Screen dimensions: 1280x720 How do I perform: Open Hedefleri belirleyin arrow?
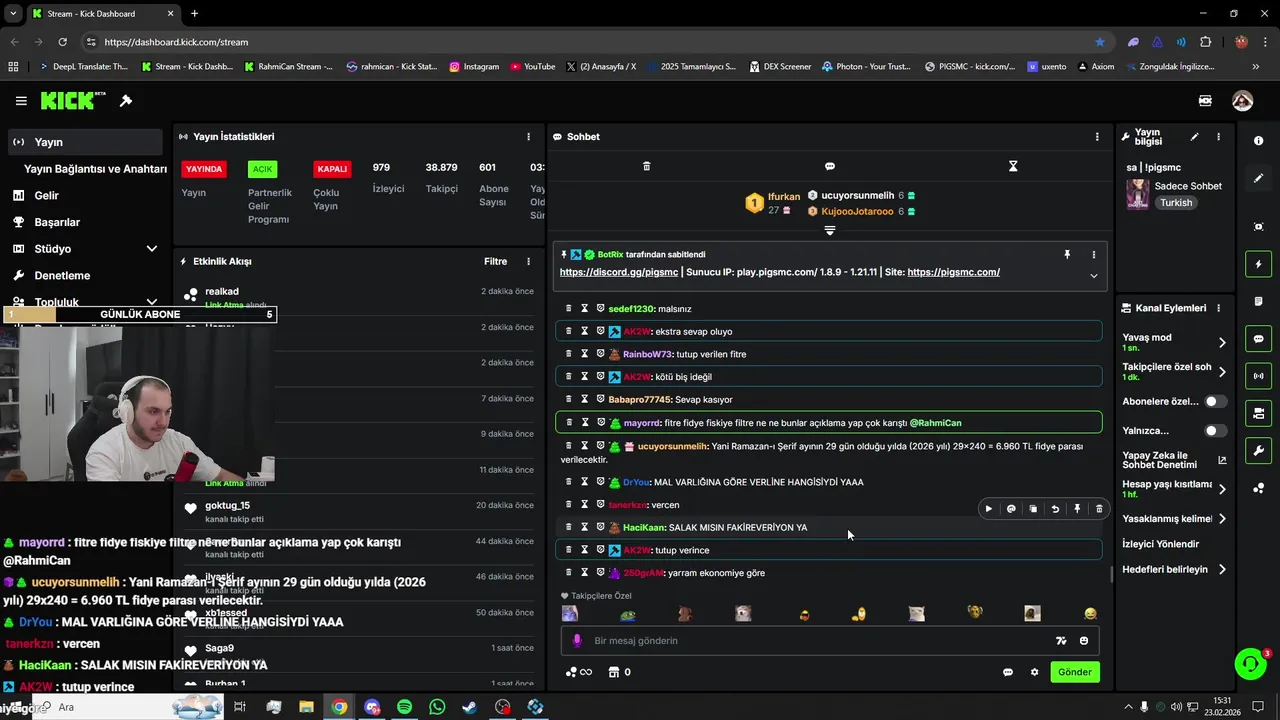coord(1222,570)
